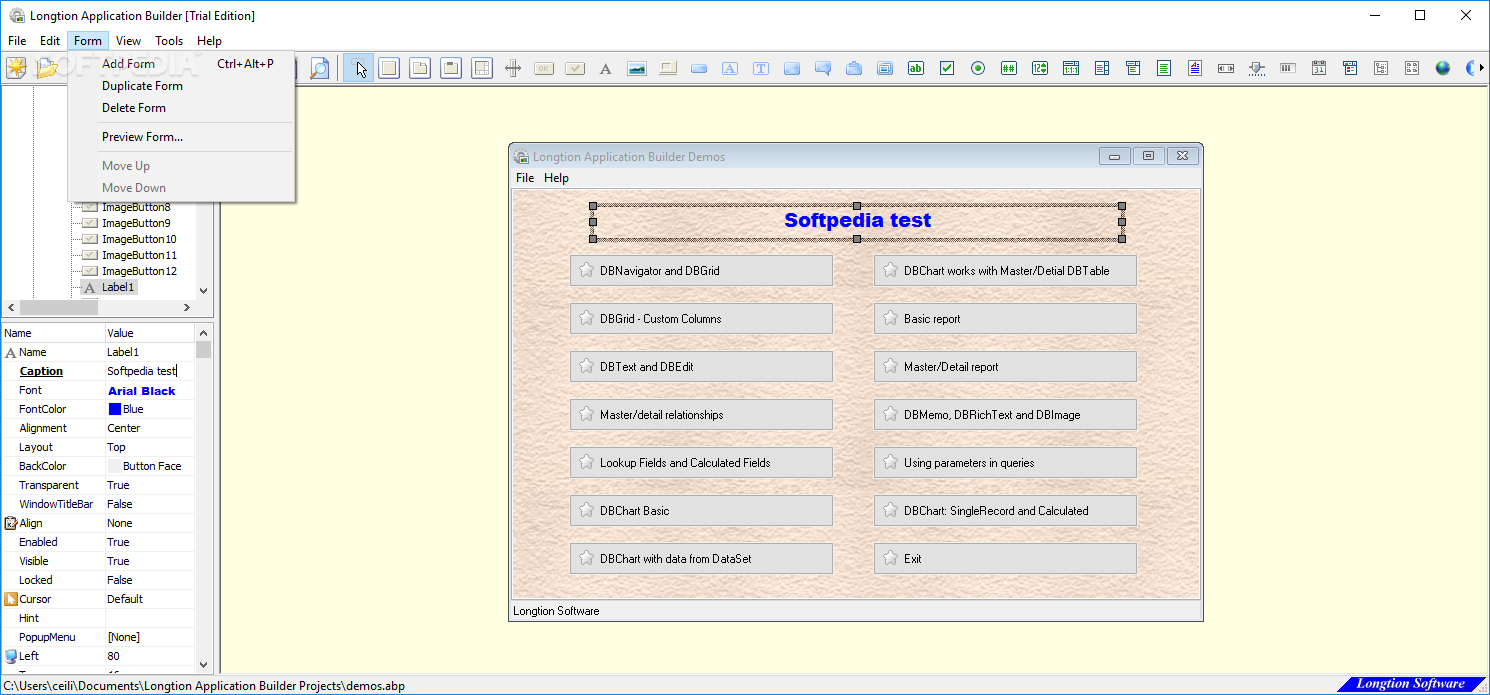Click the magnifier preview icon in toolbar
This screenshot has width=1490, height=695.
coord(319,68)
